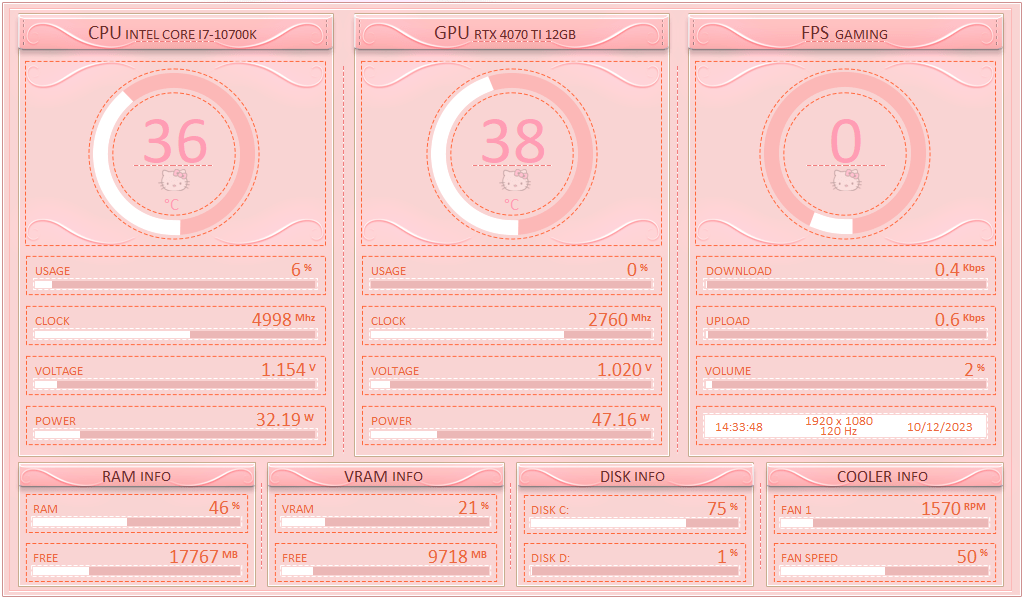1024x600 pixels.
Task: Click the Hello Kitty icon in FPS gauge
Action: [846, 181]
